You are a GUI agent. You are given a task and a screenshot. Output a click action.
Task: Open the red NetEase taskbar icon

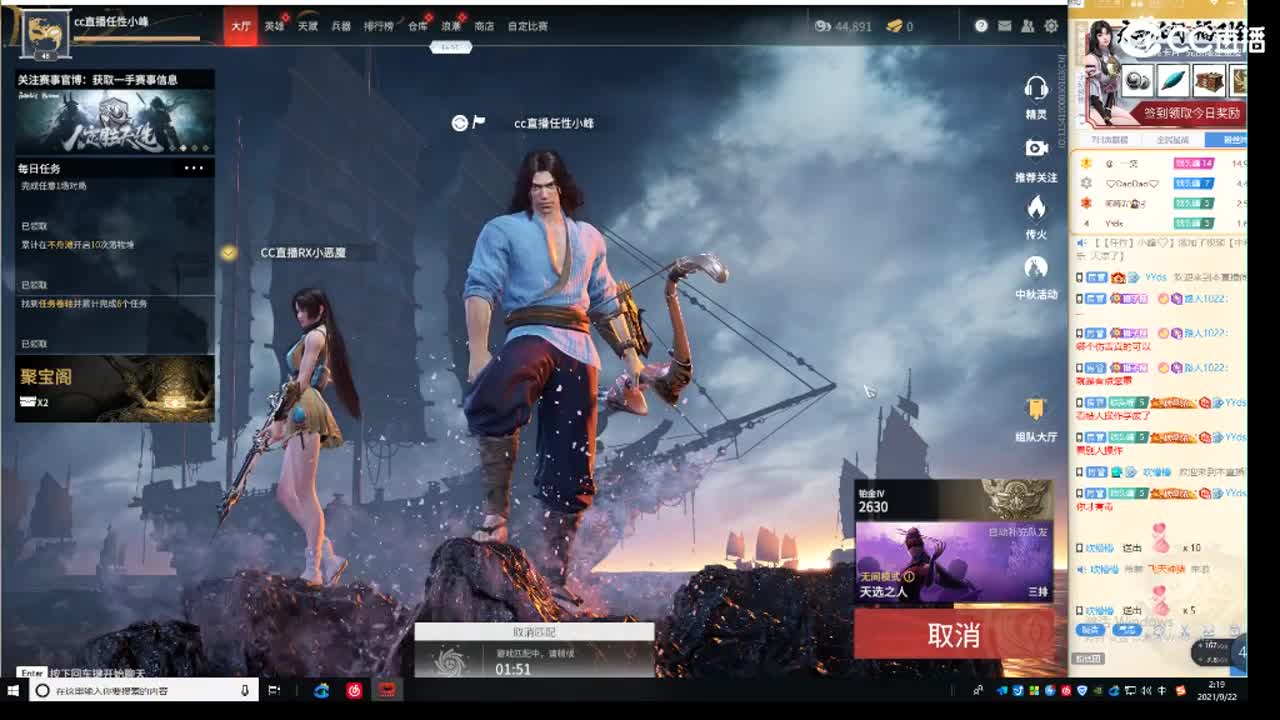coord(354,690)
